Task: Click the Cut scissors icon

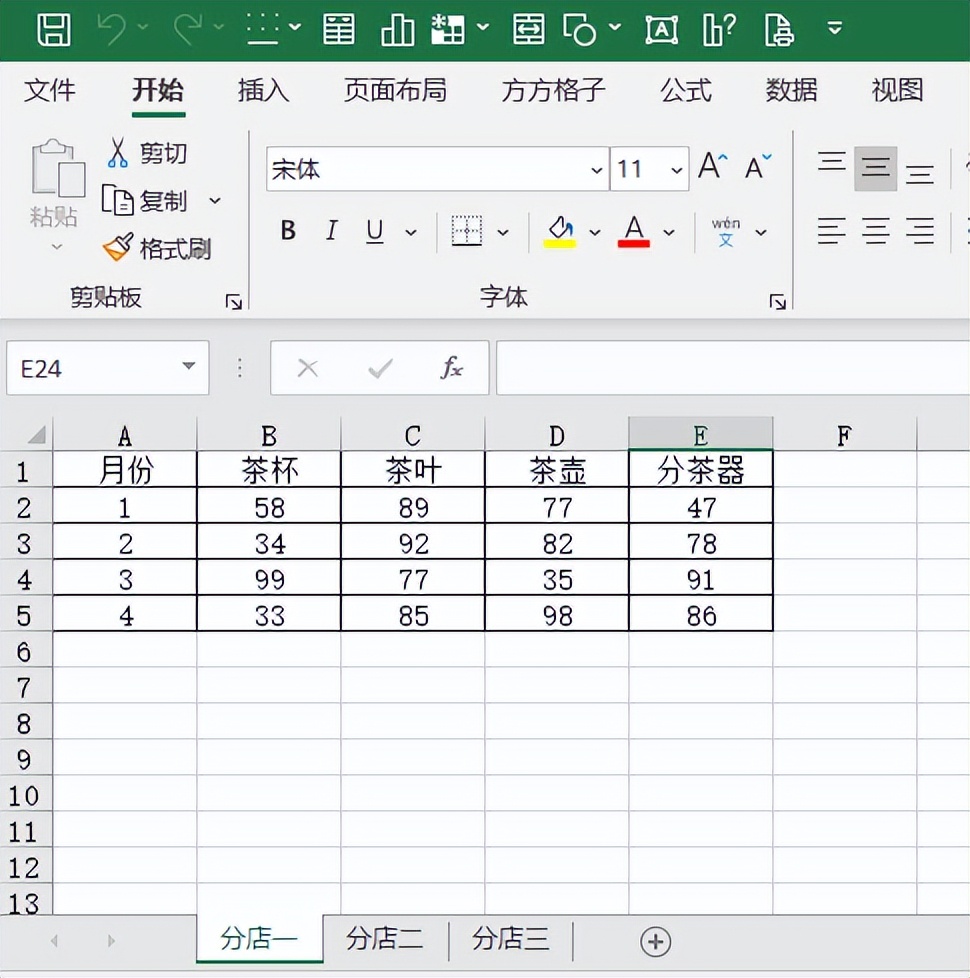Action: [118, 153]
